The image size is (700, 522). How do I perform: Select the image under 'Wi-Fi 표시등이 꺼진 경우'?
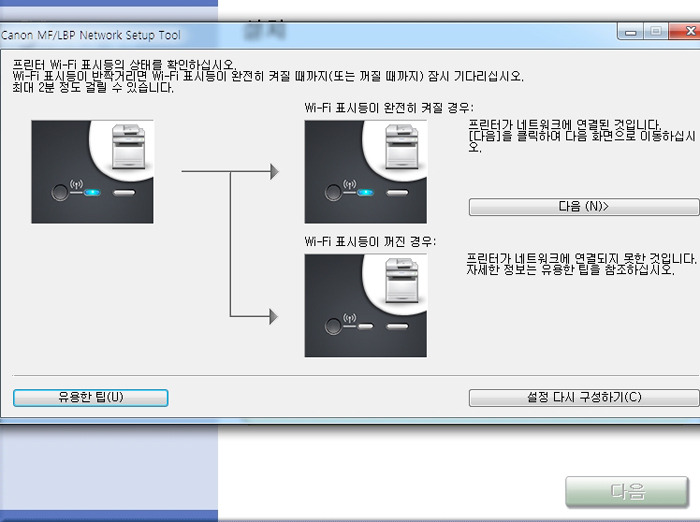point(366,305)
